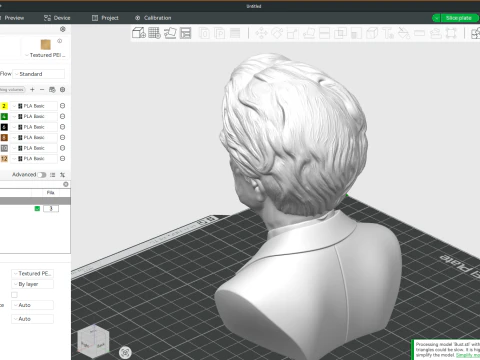480x360 pixels.
Task: Add a filament with the plus icon
Action: [x=32, y=89]
